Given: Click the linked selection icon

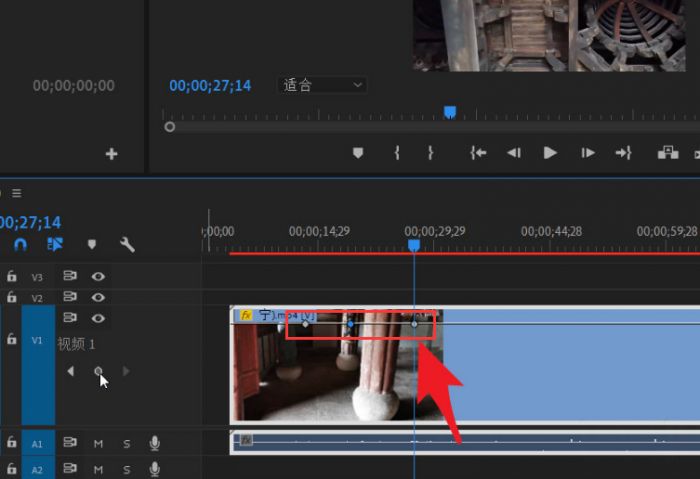Looking at the screenshot, I should click(x=55, y=244).
